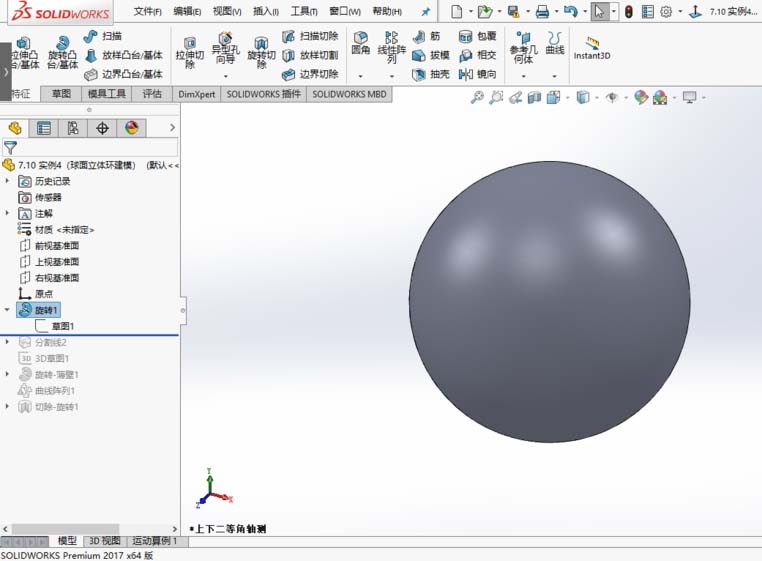Toggle Instant3D mode
762x561 pixels.
click(592, 48)
